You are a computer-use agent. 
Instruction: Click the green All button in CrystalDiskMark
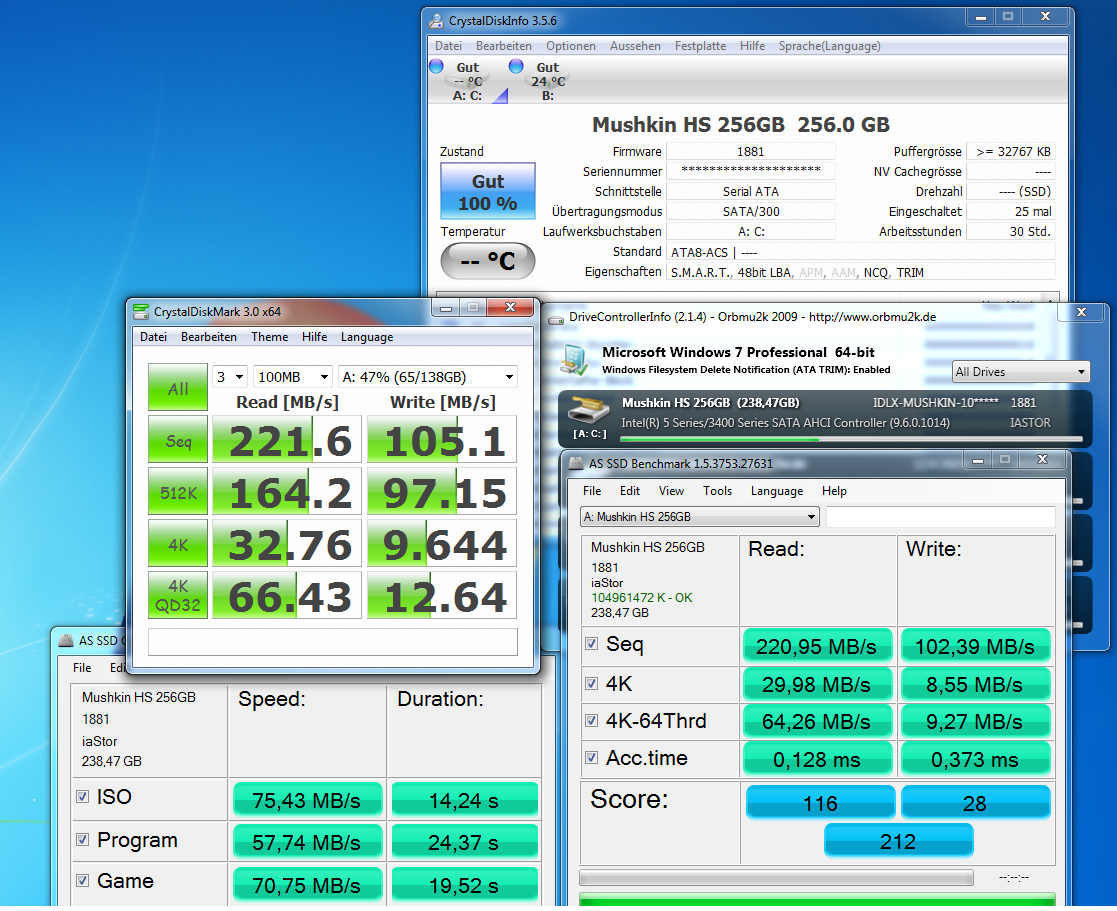click(178, 387)
